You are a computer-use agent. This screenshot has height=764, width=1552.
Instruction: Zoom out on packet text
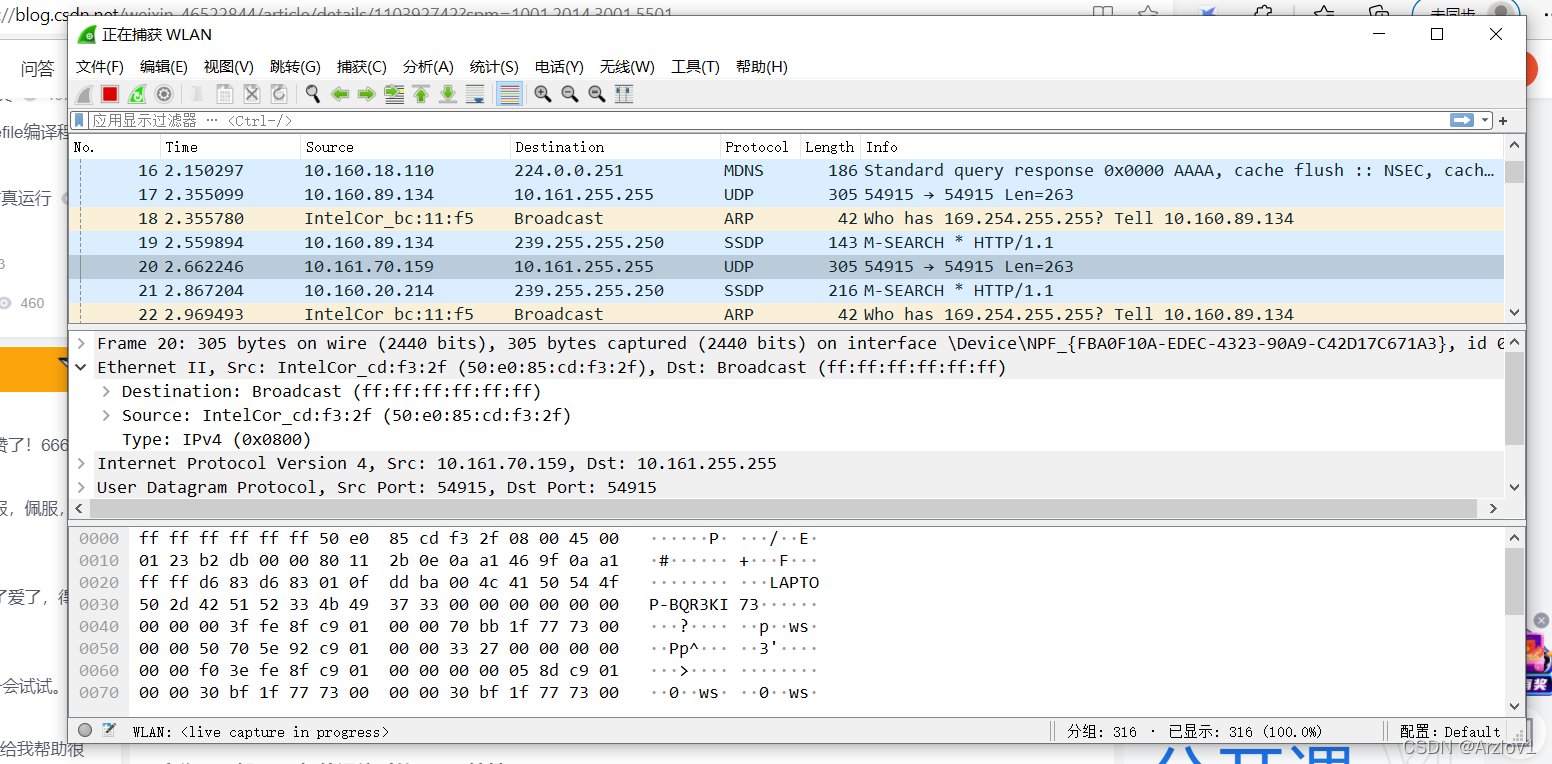(570, 94)
